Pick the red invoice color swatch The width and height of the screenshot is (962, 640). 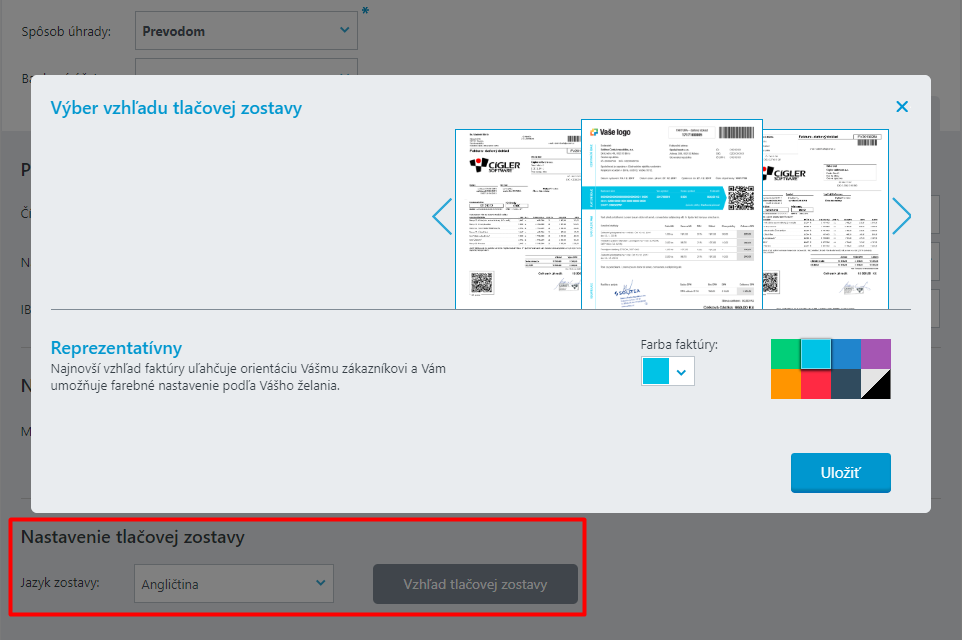pyautogui.click(x=815, y=384)
